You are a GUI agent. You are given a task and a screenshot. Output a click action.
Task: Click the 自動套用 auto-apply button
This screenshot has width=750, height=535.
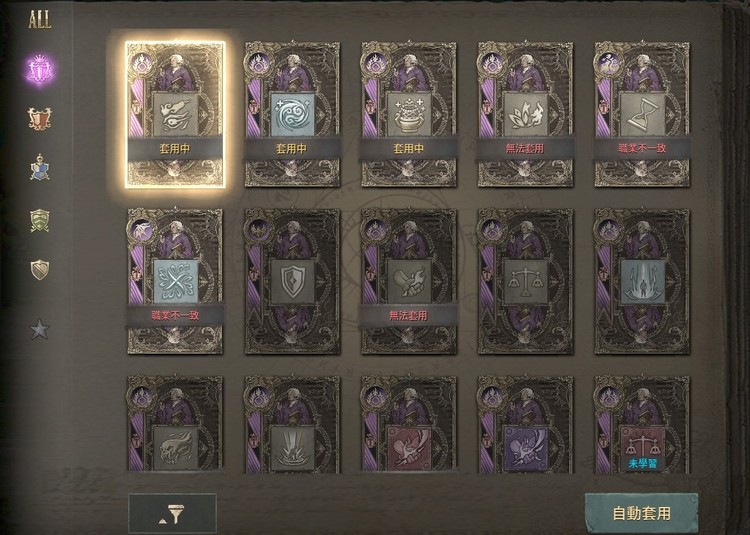641,513
